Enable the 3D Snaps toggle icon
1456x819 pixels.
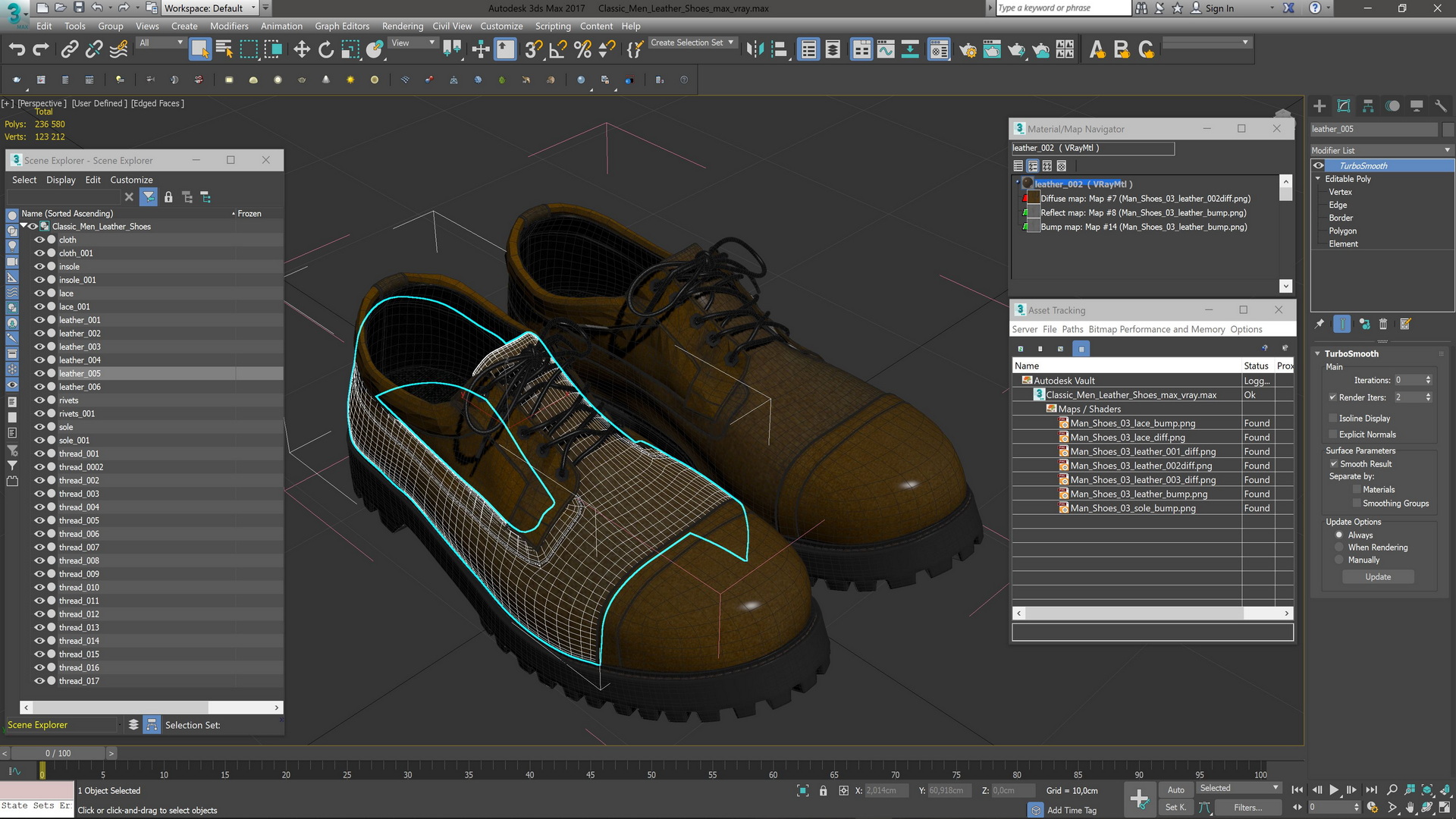tap(533, 50)
